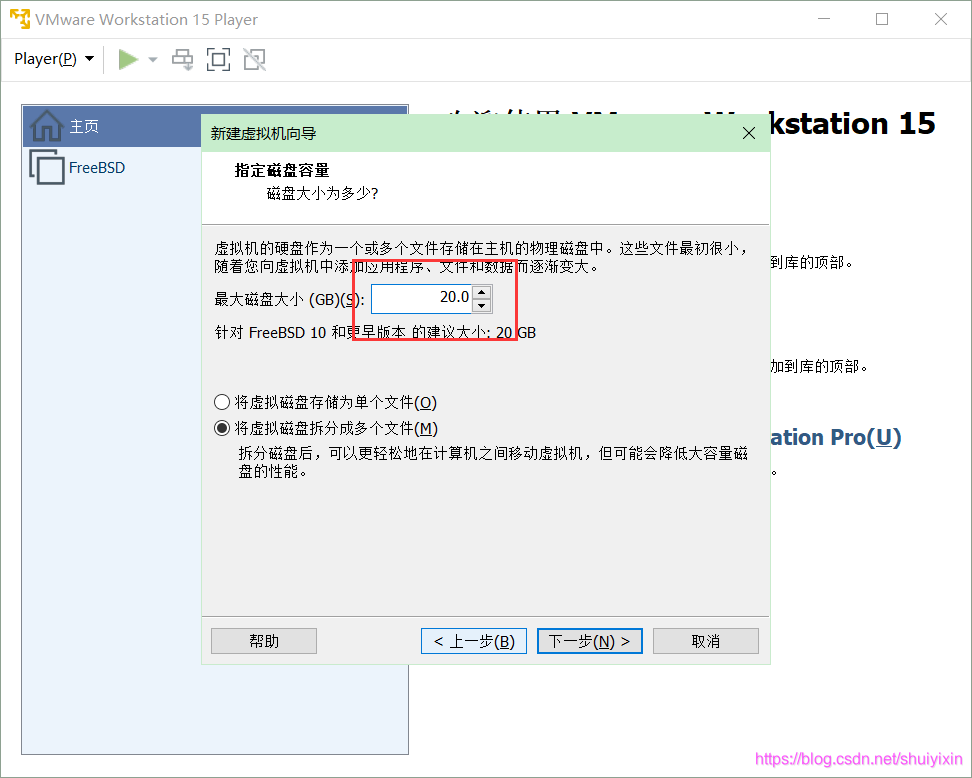Continue with 下一步(N) button
This screenshot has width=972, height=778.
[590, 641]
